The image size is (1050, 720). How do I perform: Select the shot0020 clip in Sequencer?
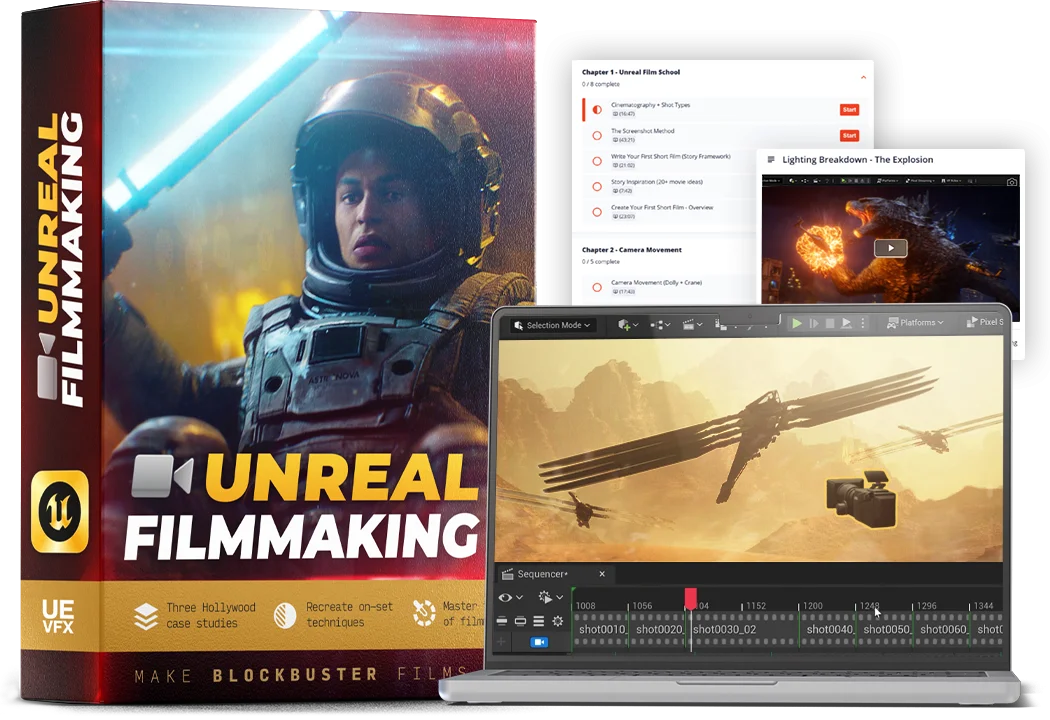[658, 630]
